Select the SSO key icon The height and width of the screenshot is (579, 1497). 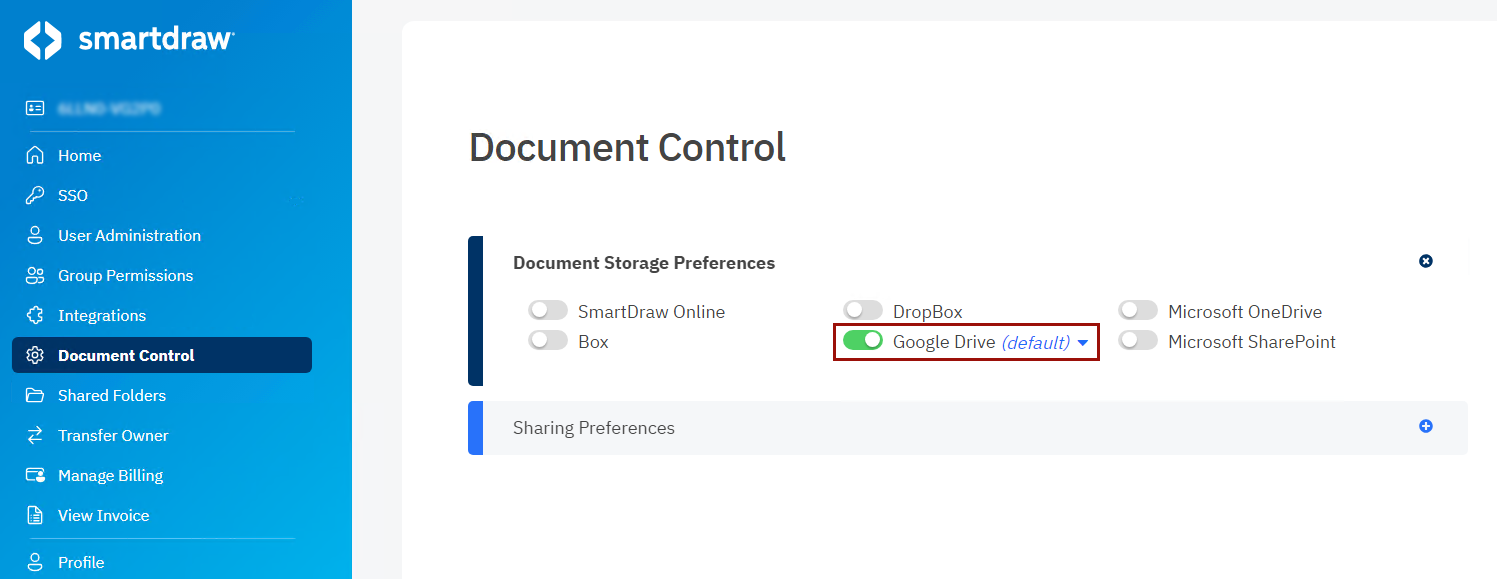(x=35, y=195)
